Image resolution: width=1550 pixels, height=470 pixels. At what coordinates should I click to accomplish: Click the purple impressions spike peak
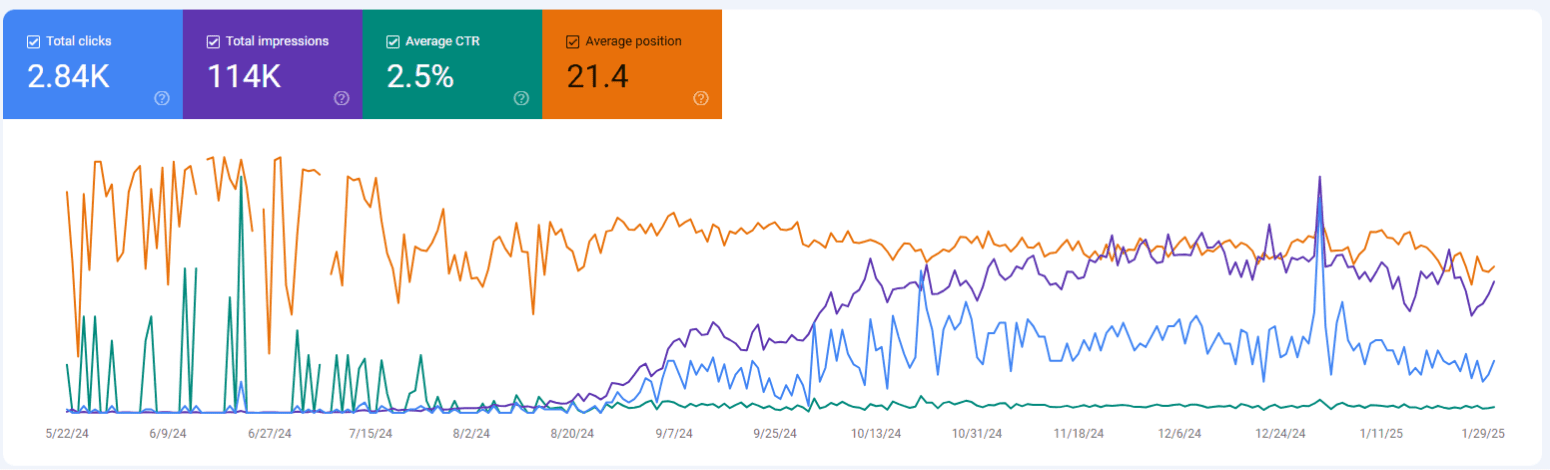(x=1320, y=178)
